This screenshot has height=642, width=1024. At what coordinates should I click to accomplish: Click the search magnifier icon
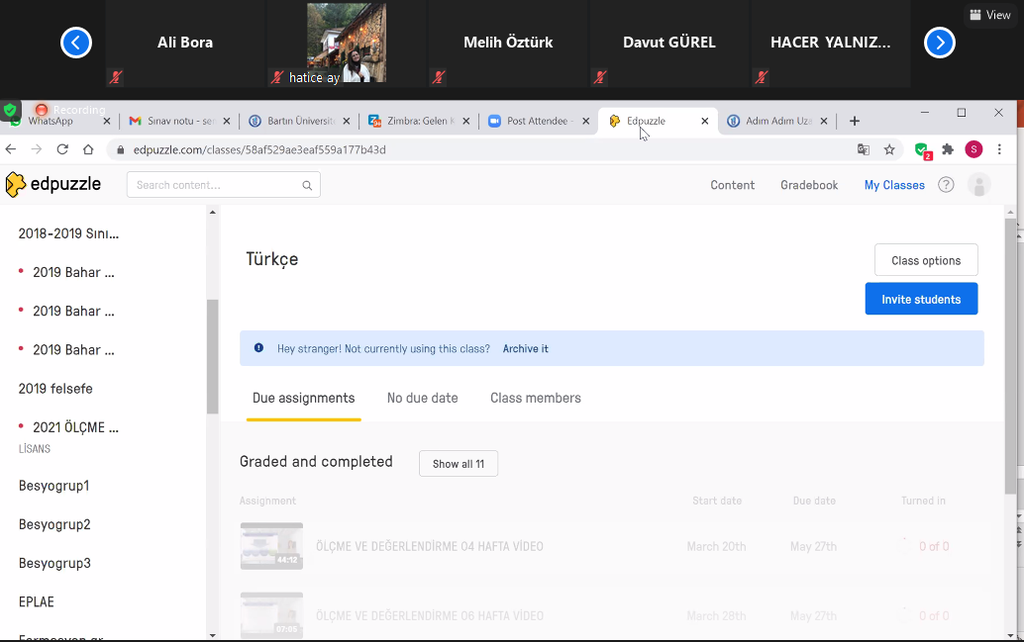coord(307,185)
